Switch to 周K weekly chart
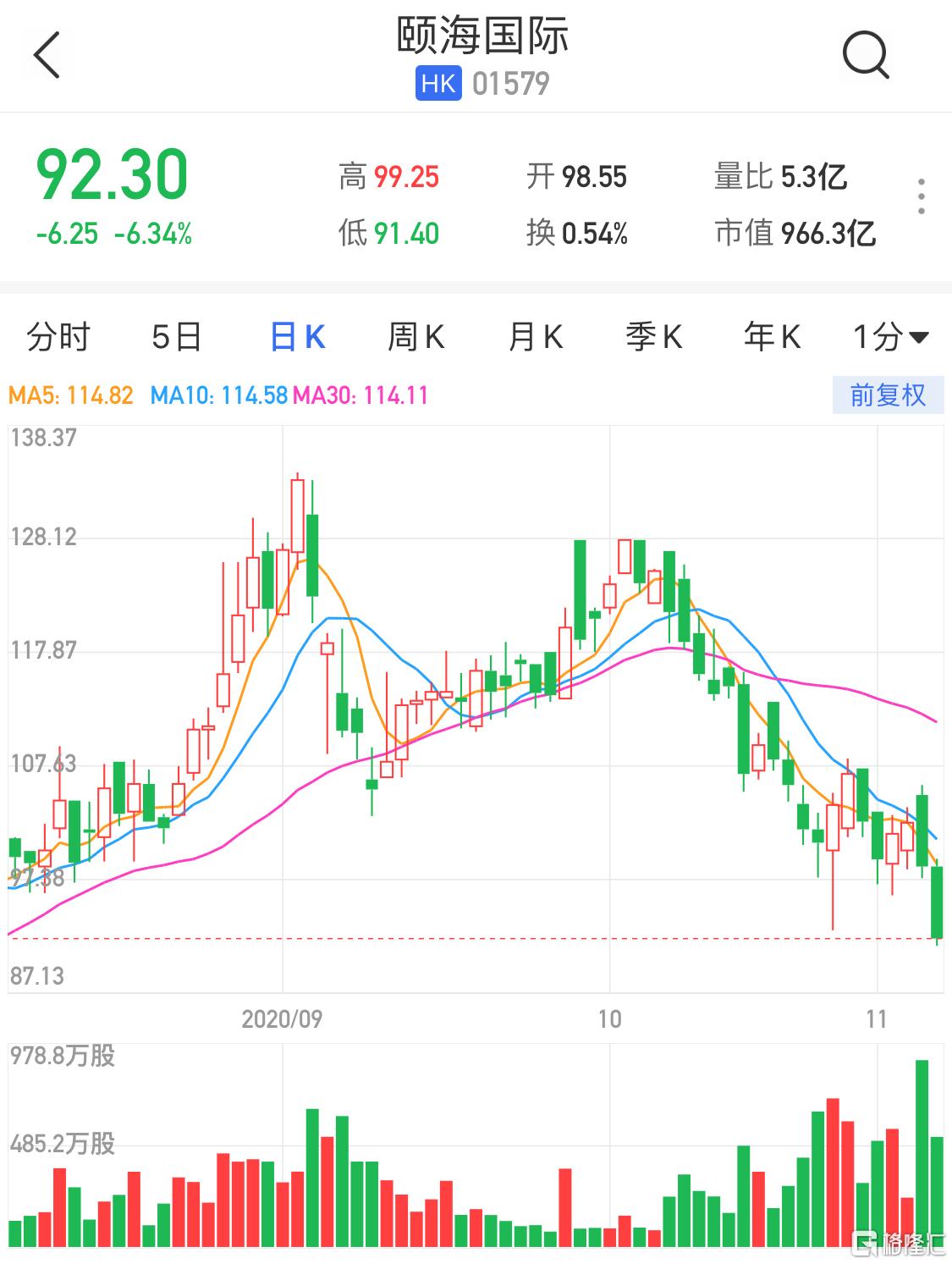Viewport: 952px width, 1264px height. point(415,337)
